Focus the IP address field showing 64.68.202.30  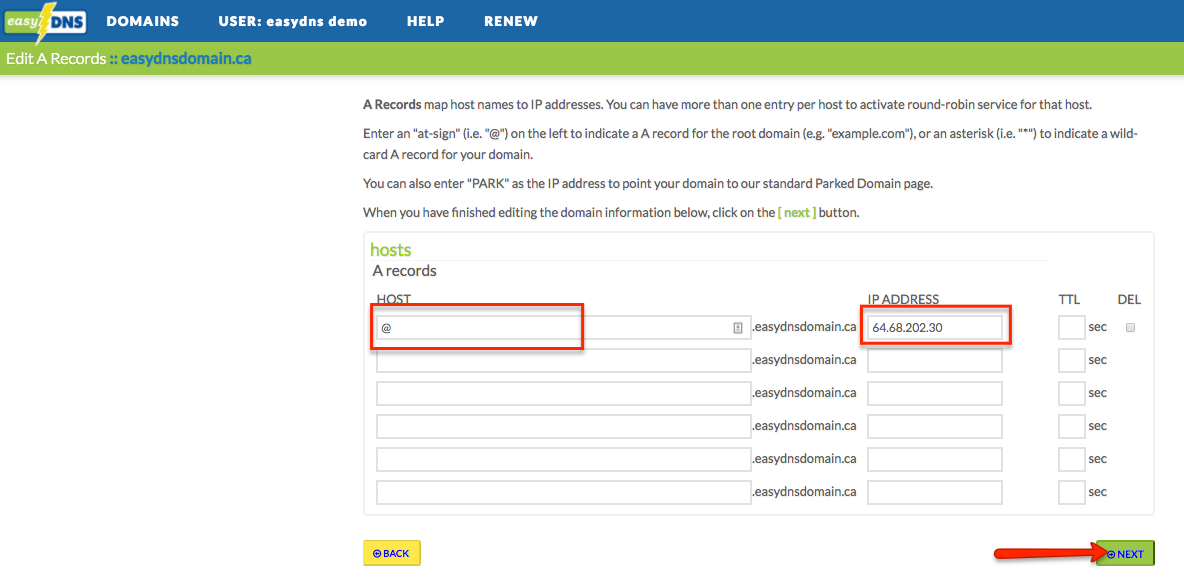(x=935, y=328)
